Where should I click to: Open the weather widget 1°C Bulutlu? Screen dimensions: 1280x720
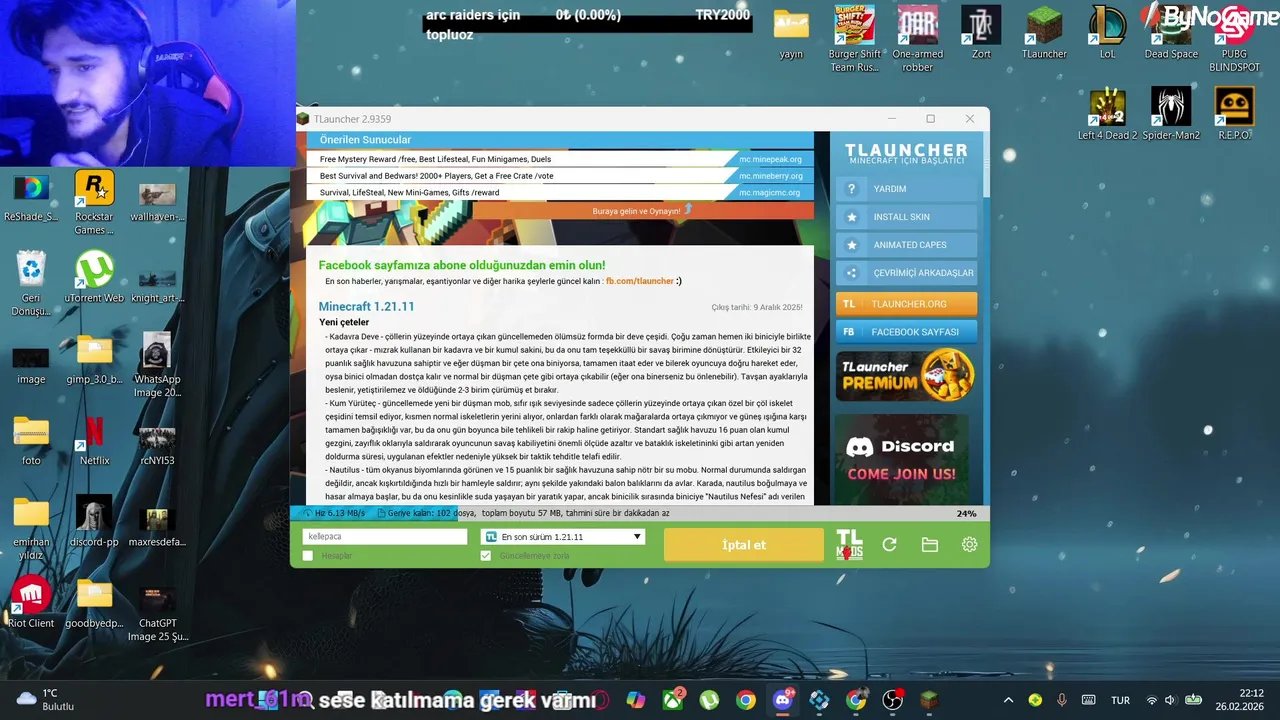click(x=44, y=700)
